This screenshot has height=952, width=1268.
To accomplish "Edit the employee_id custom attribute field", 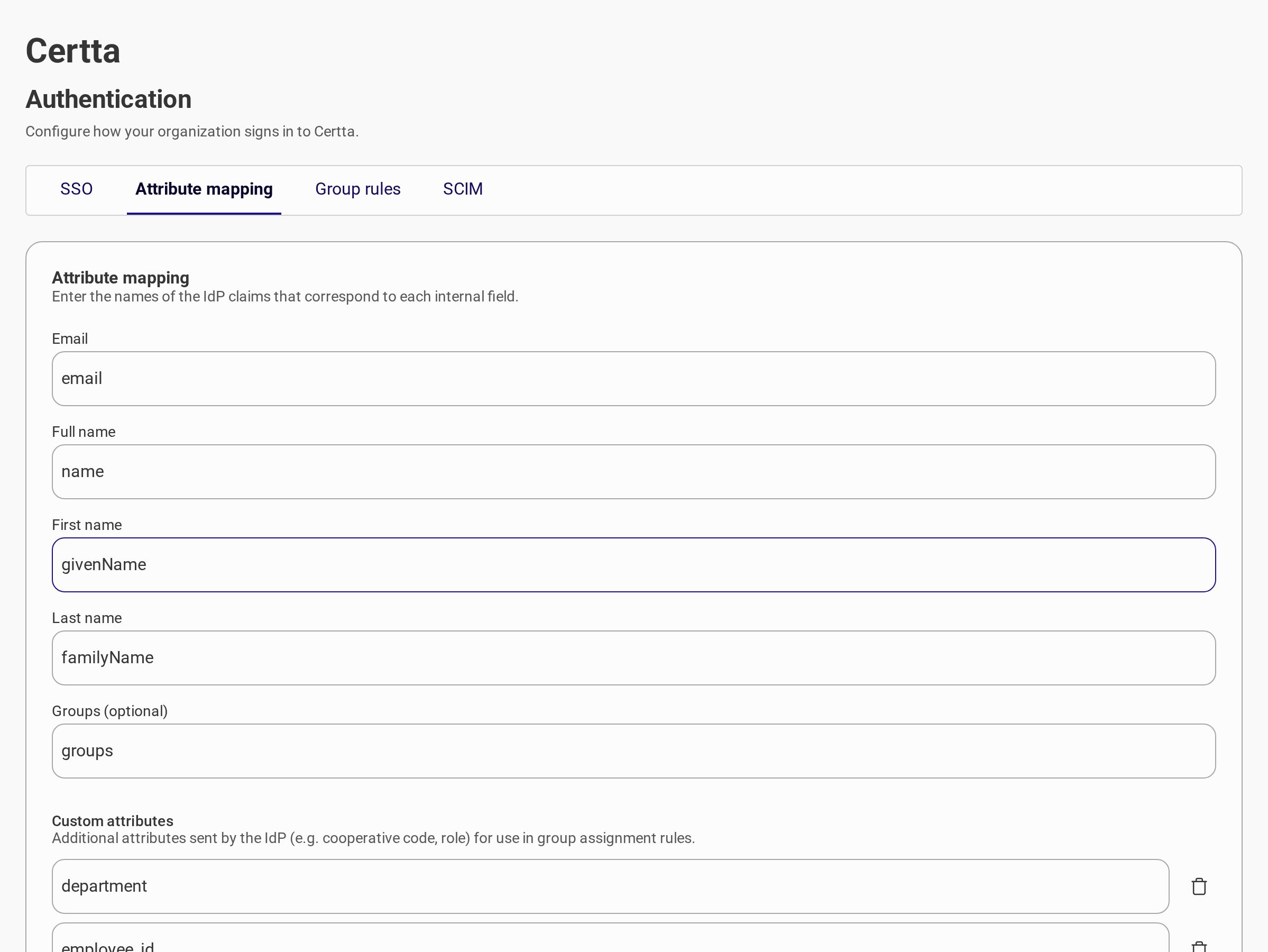I will (611, 938).
